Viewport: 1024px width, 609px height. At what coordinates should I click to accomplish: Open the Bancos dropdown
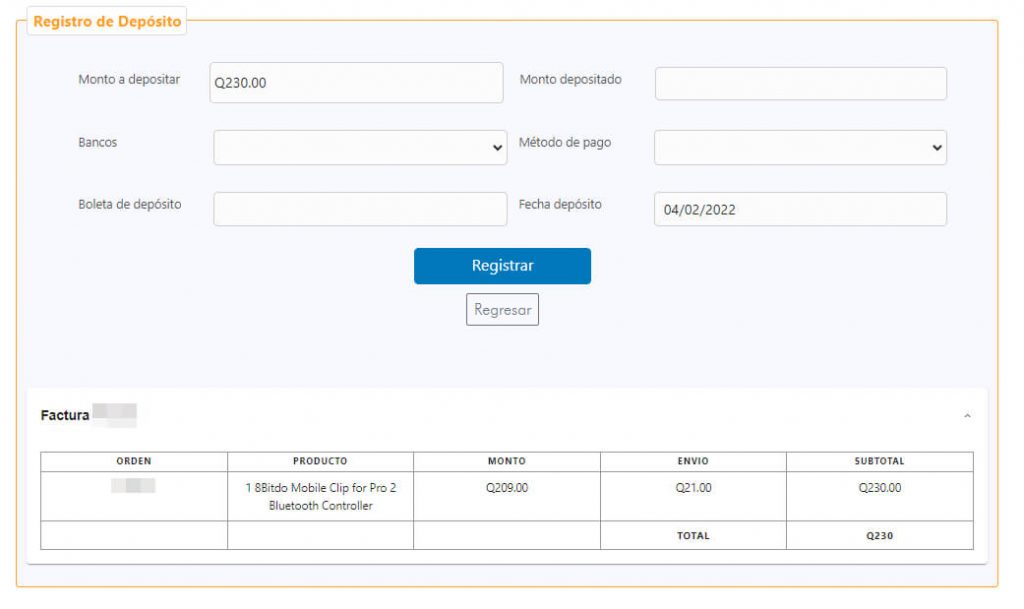click(x=360, y=147)
